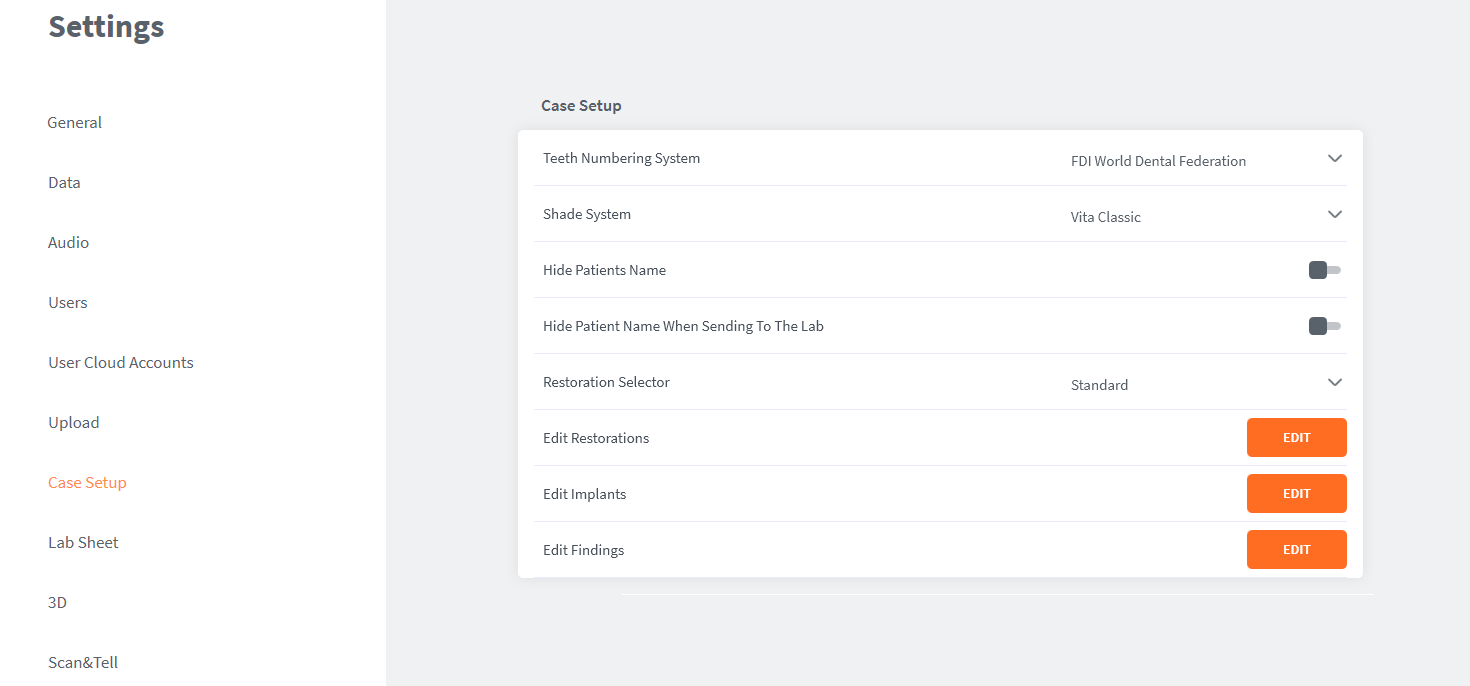
Task: Open the General settings section
Action: [75, 123]
